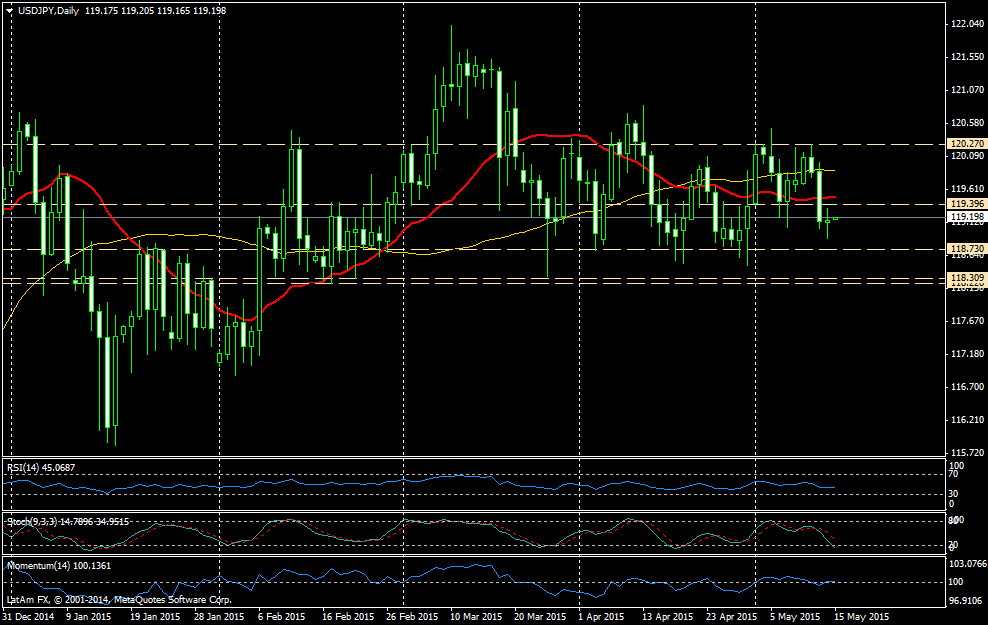This screenshot has width=988, height=625.
Task: Select the RSI(14) indicator label
Action: pos(22,467)
